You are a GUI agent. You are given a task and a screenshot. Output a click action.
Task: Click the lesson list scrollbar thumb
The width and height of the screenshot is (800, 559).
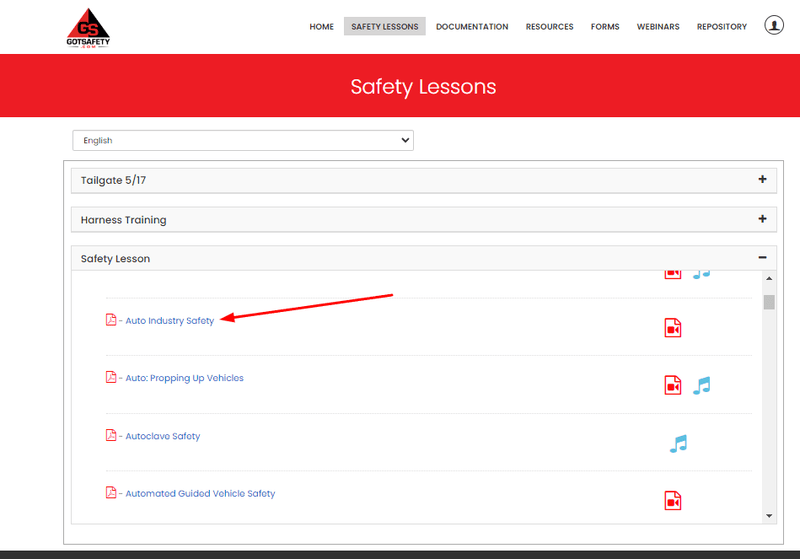click(768, 302)
